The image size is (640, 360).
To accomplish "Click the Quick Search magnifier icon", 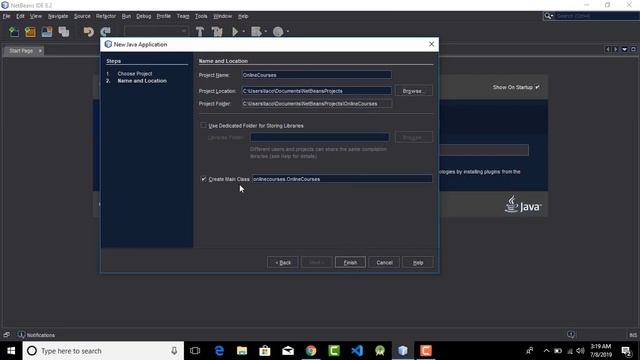I will coord(548,16).
